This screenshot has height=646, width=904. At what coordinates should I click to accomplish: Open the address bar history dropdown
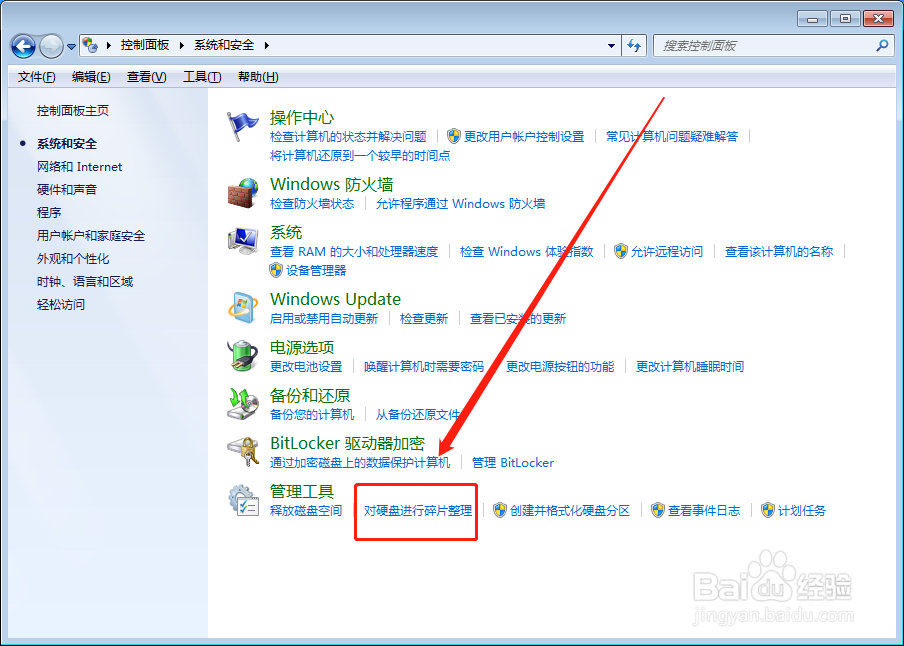tap(611, 46)
